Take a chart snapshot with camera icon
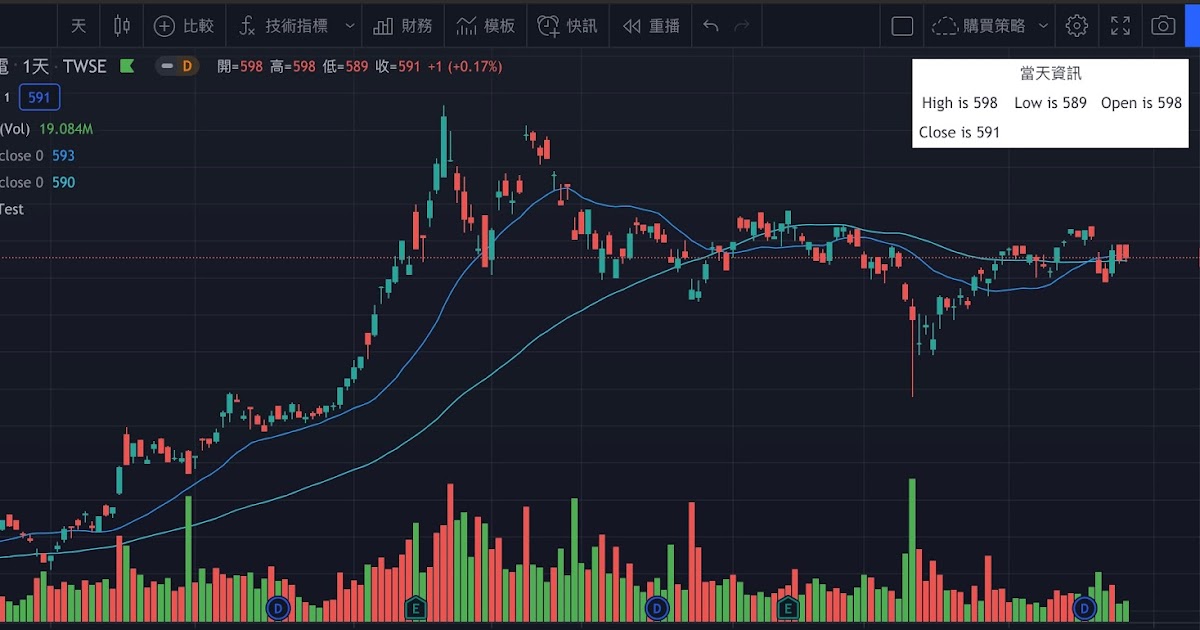This screenshot has height=630, width=1200. point(1163,25)
